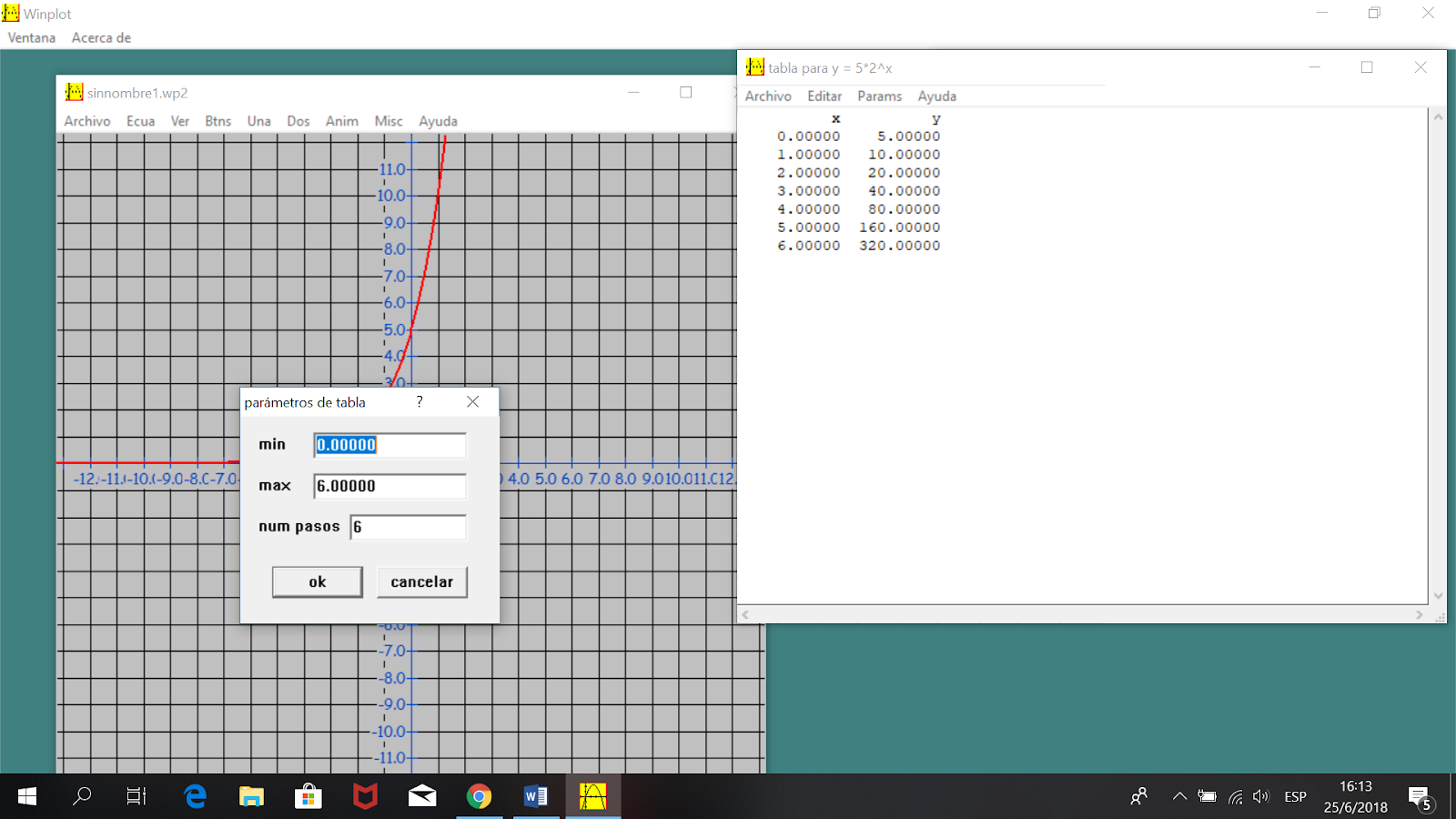
Task: Open Mail app from taskbar
Action: (x=422, y=797)
